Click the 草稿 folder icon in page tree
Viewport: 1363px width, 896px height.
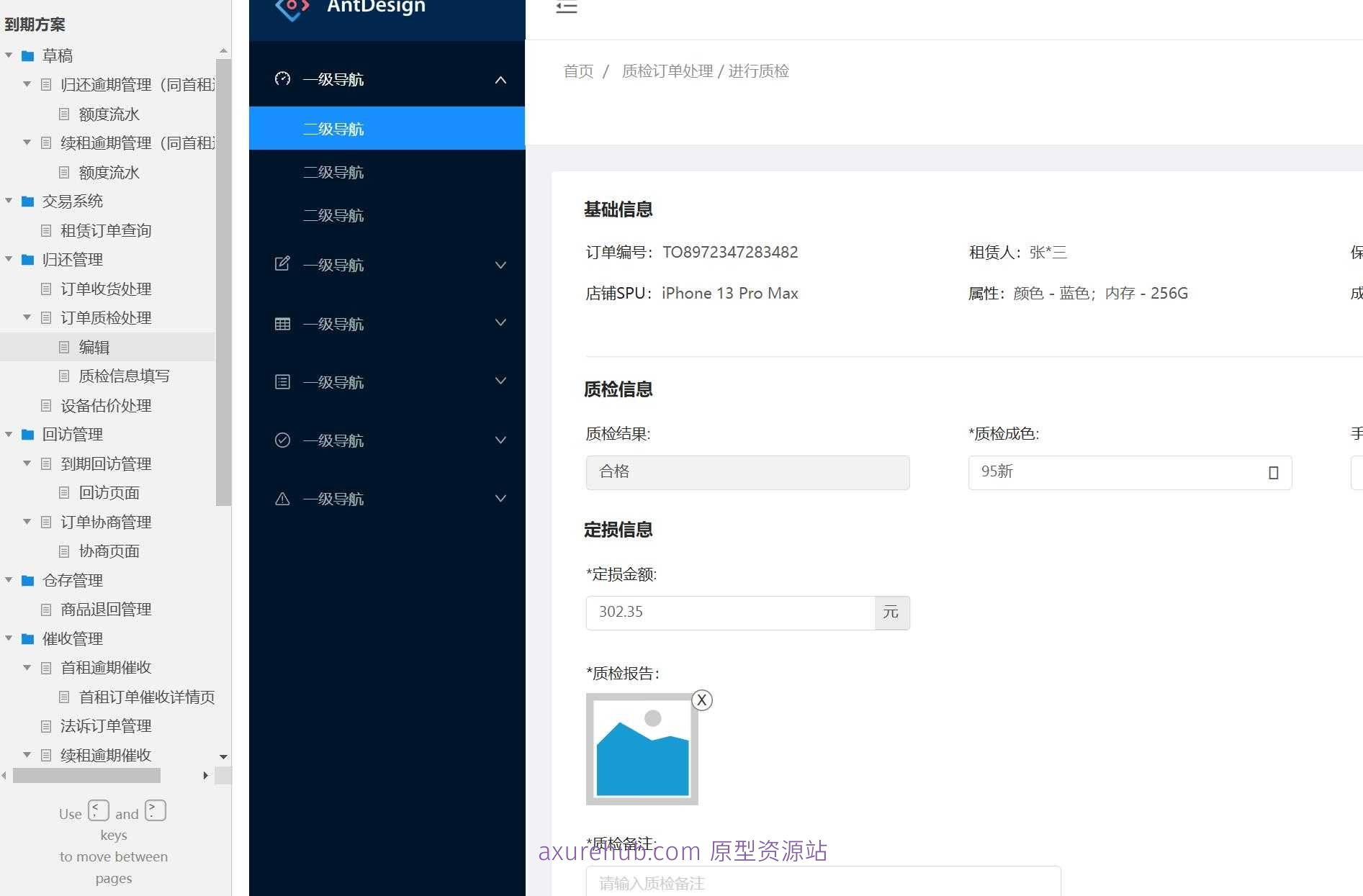tap(28, 55)
